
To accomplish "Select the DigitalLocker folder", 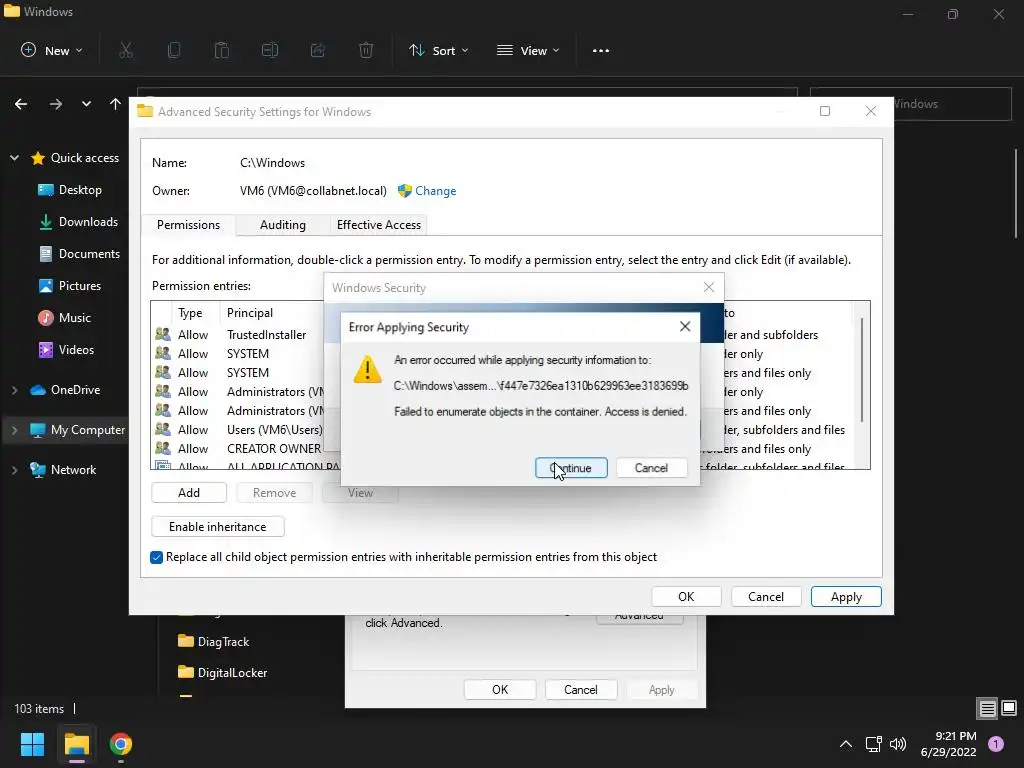I will [223, 672].
